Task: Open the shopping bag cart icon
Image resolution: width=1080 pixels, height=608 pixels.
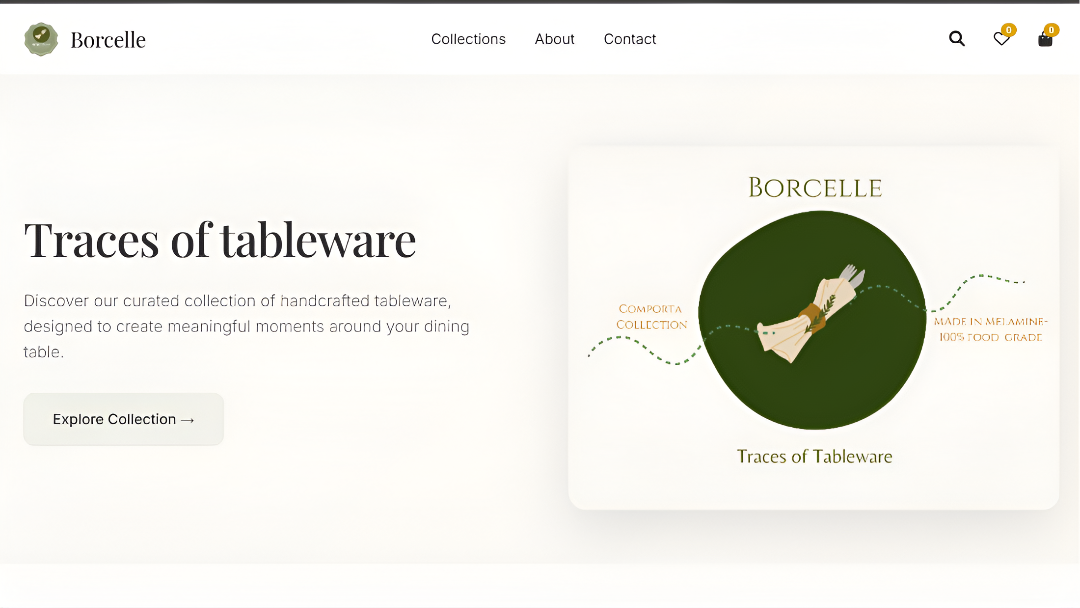Action: point(1045,40)
